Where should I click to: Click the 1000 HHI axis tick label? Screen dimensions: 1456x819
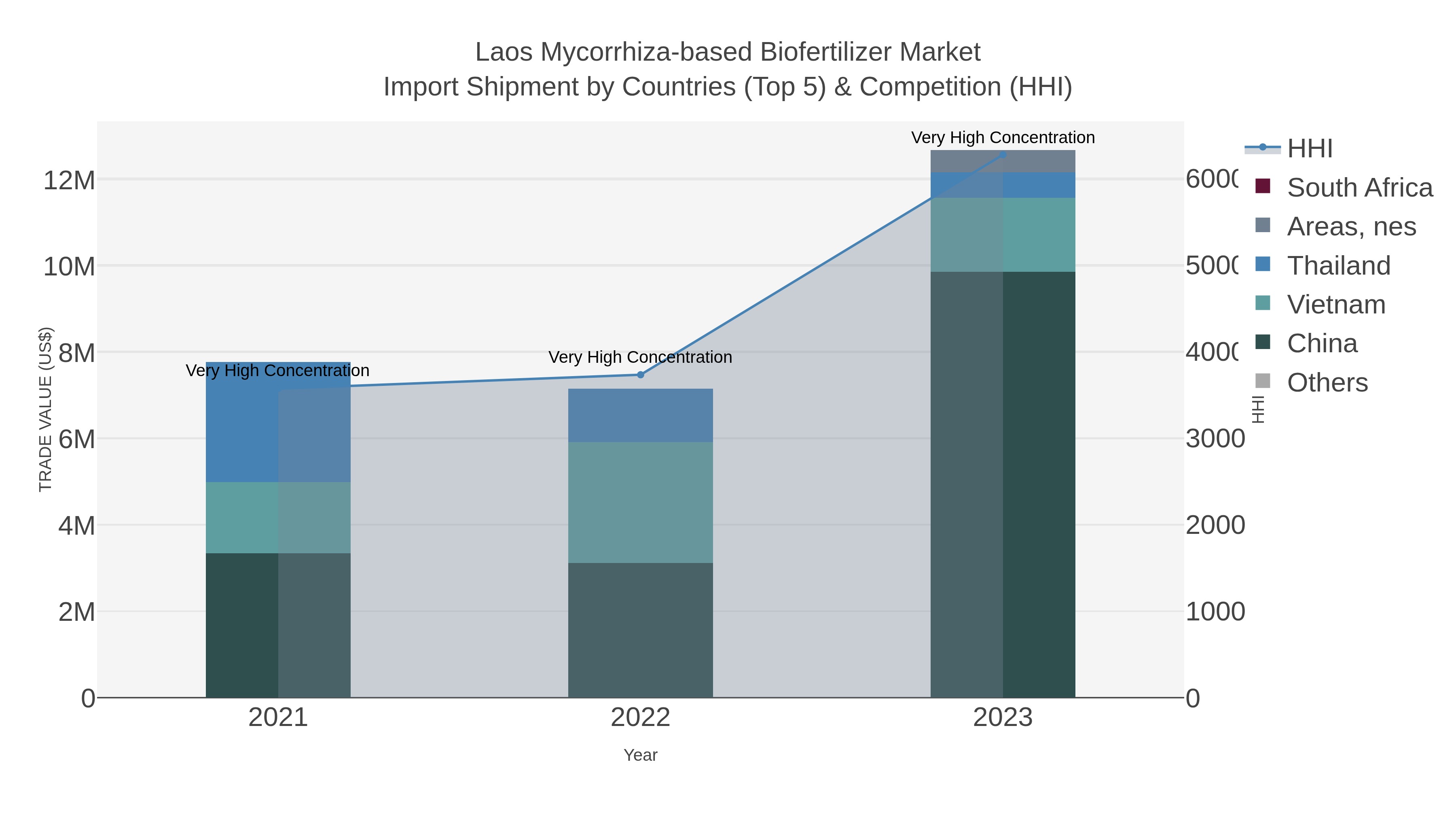click(1215, 612)
